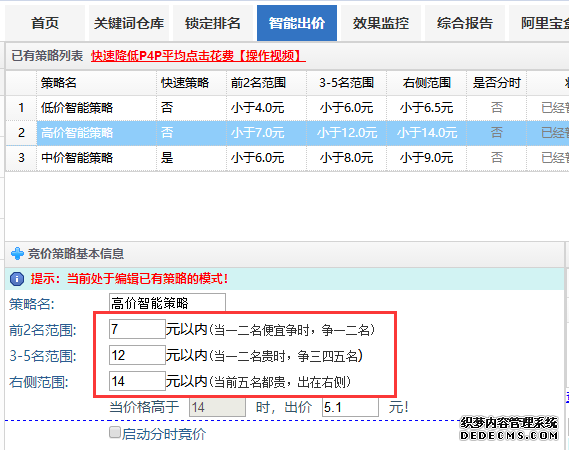Click the 出价 input showing 5.1
The height and width of the screenshot is (450, 569).
click(350, 407)
